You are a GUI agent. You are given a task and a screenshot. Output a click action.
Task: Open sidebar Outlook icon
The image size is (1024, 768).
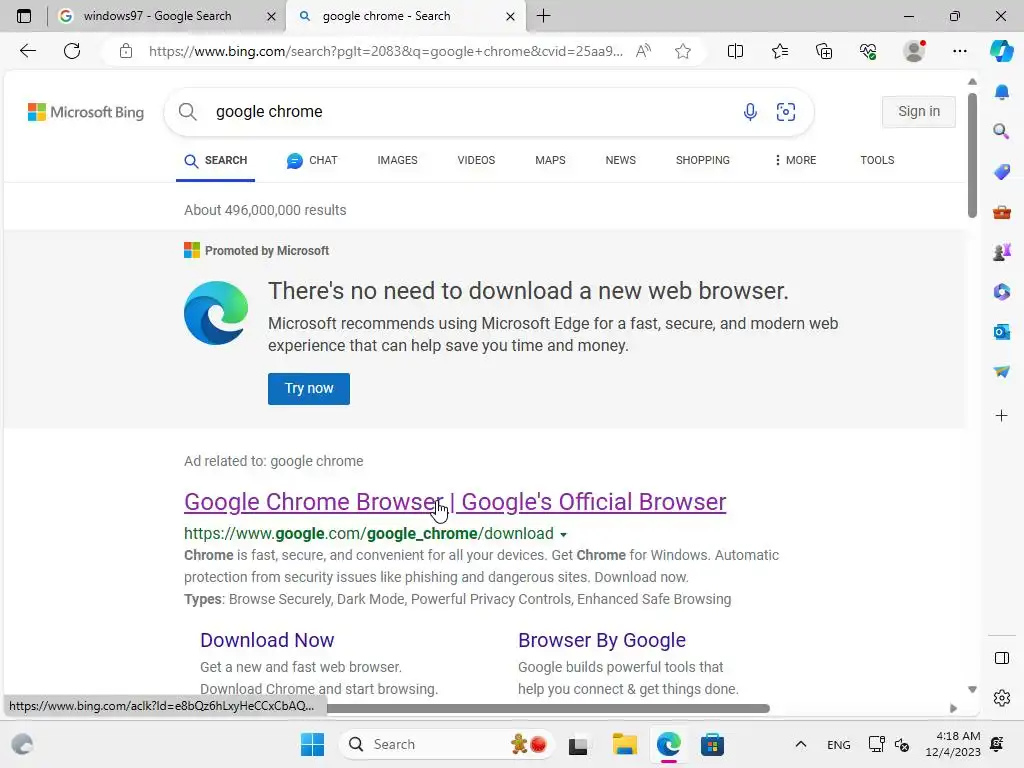[x=1001, y=332]
